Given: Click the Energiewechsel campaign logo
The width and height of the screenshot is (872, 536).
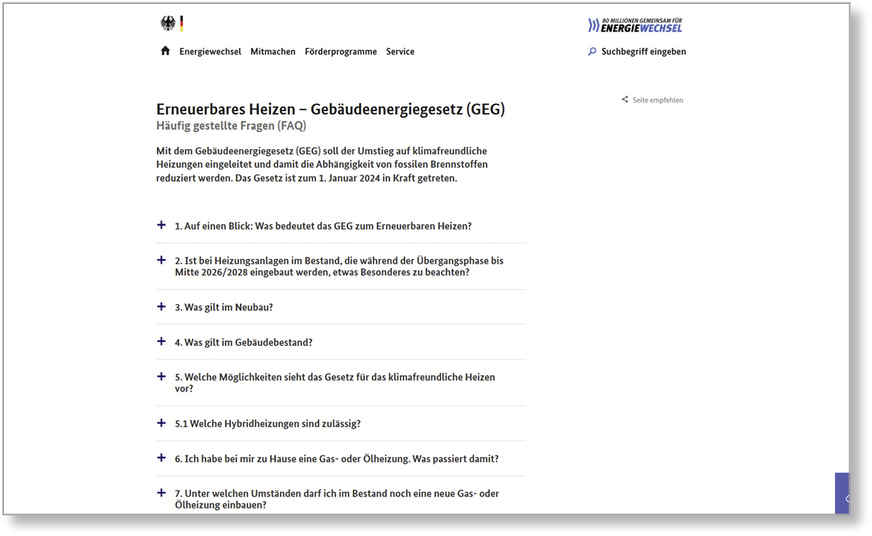Looking at the screenshot, I should [635, 25].
